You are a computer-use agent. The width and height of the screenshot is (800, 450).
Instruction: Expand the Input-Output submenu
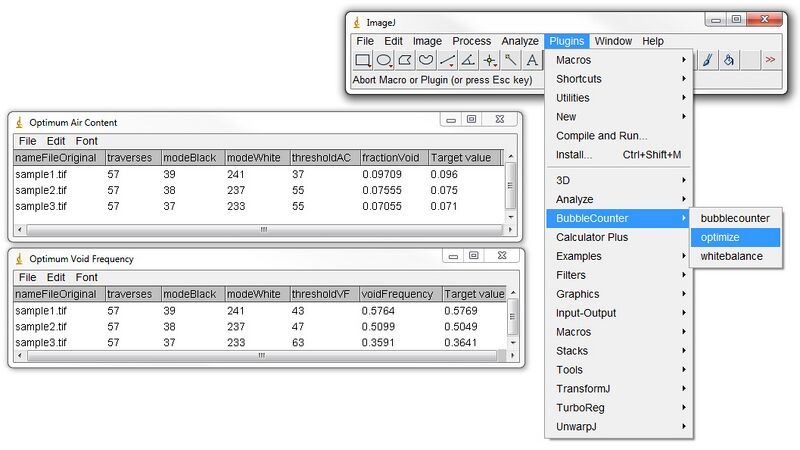click(x=618, y=313)
